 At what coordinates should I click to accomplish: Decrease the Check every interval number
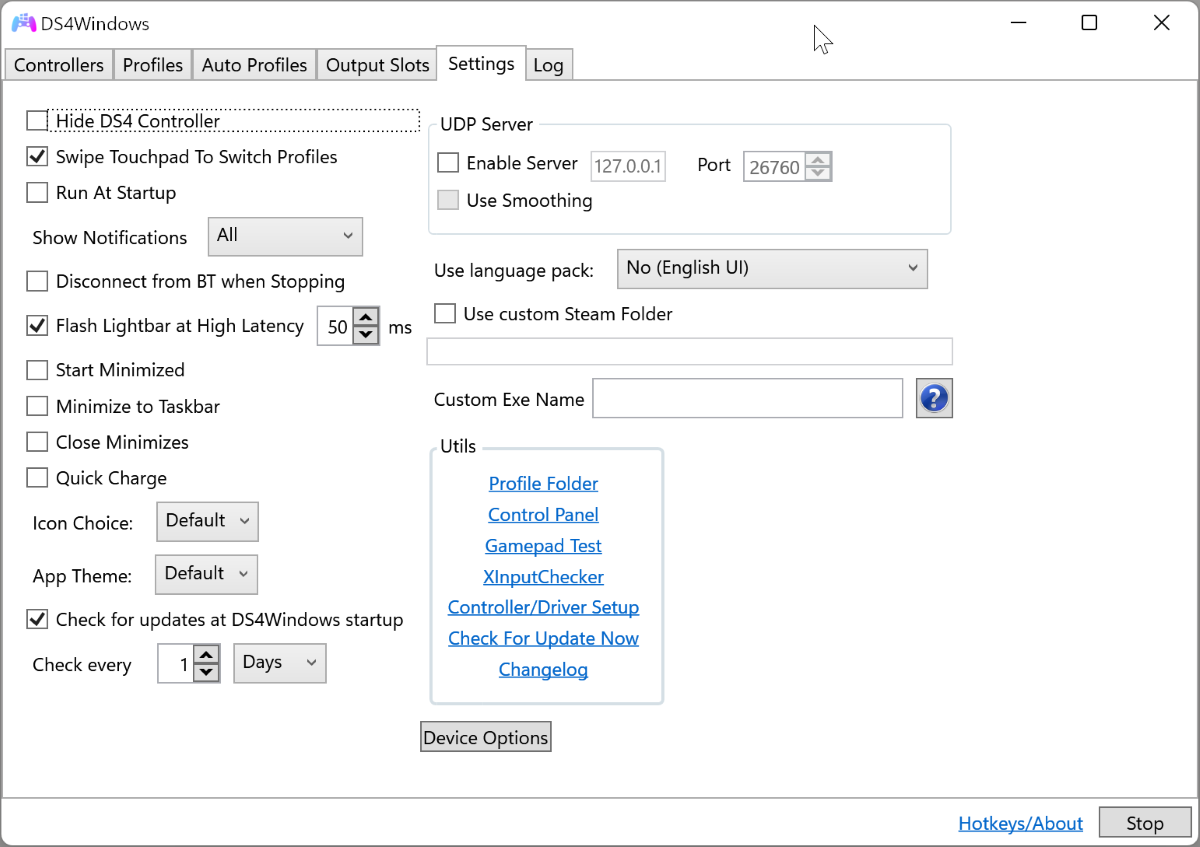pos(206,672)
